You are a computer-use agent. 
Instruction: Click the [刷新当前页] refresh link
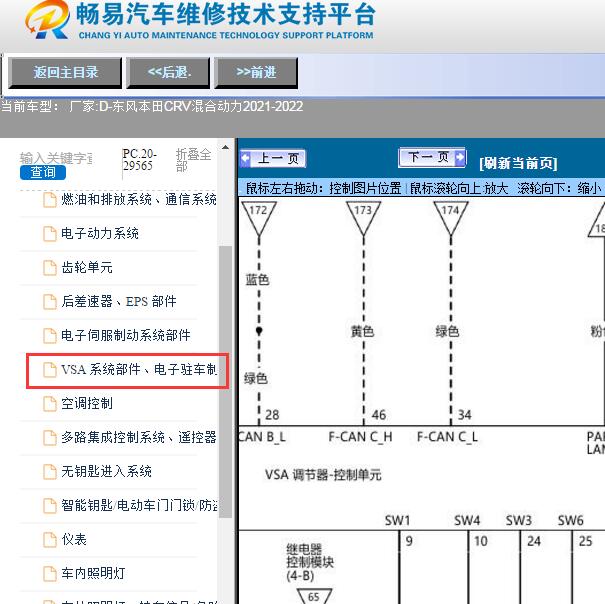tap(518, 163)
